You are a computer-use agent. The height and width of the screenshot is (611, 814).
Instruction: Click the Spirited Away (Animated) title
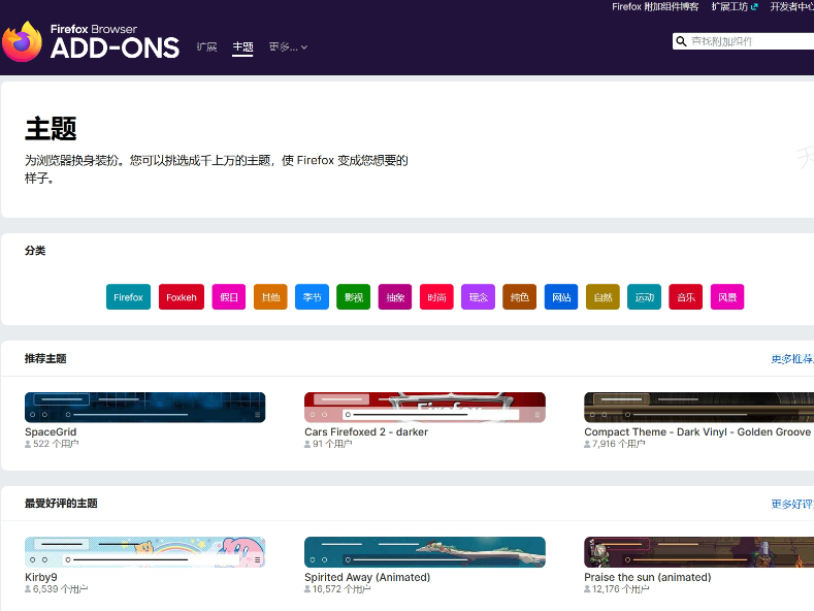coord(367,577)
